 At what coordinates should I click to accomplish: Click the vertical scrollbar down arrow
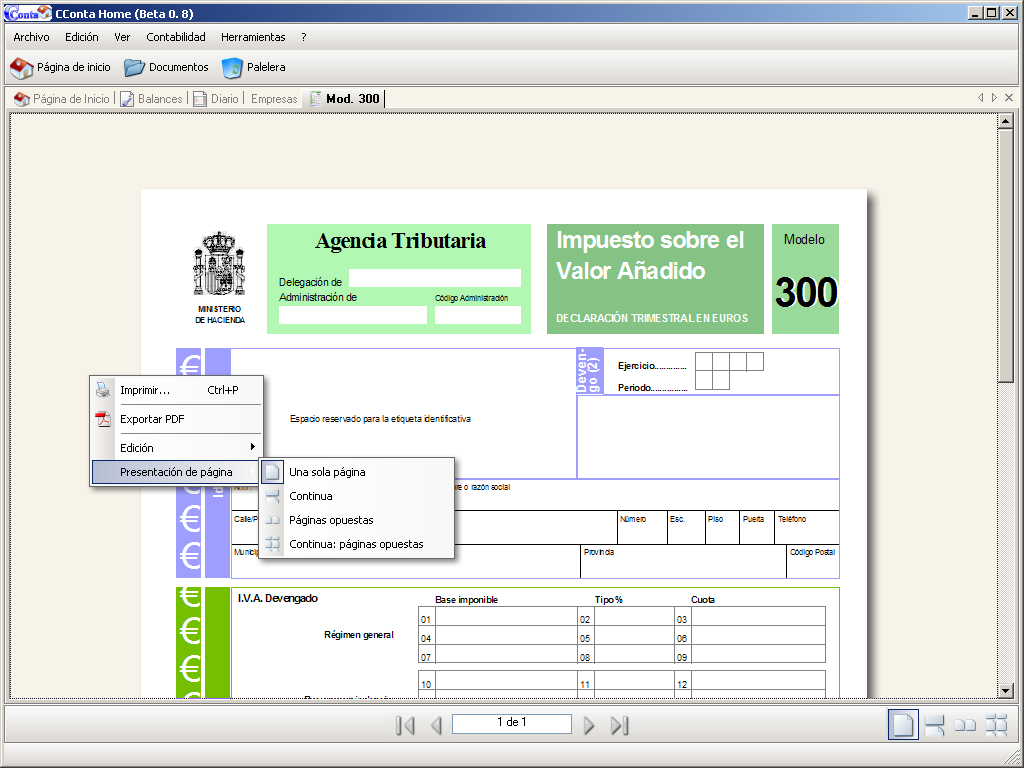[x=1005, y=690]
